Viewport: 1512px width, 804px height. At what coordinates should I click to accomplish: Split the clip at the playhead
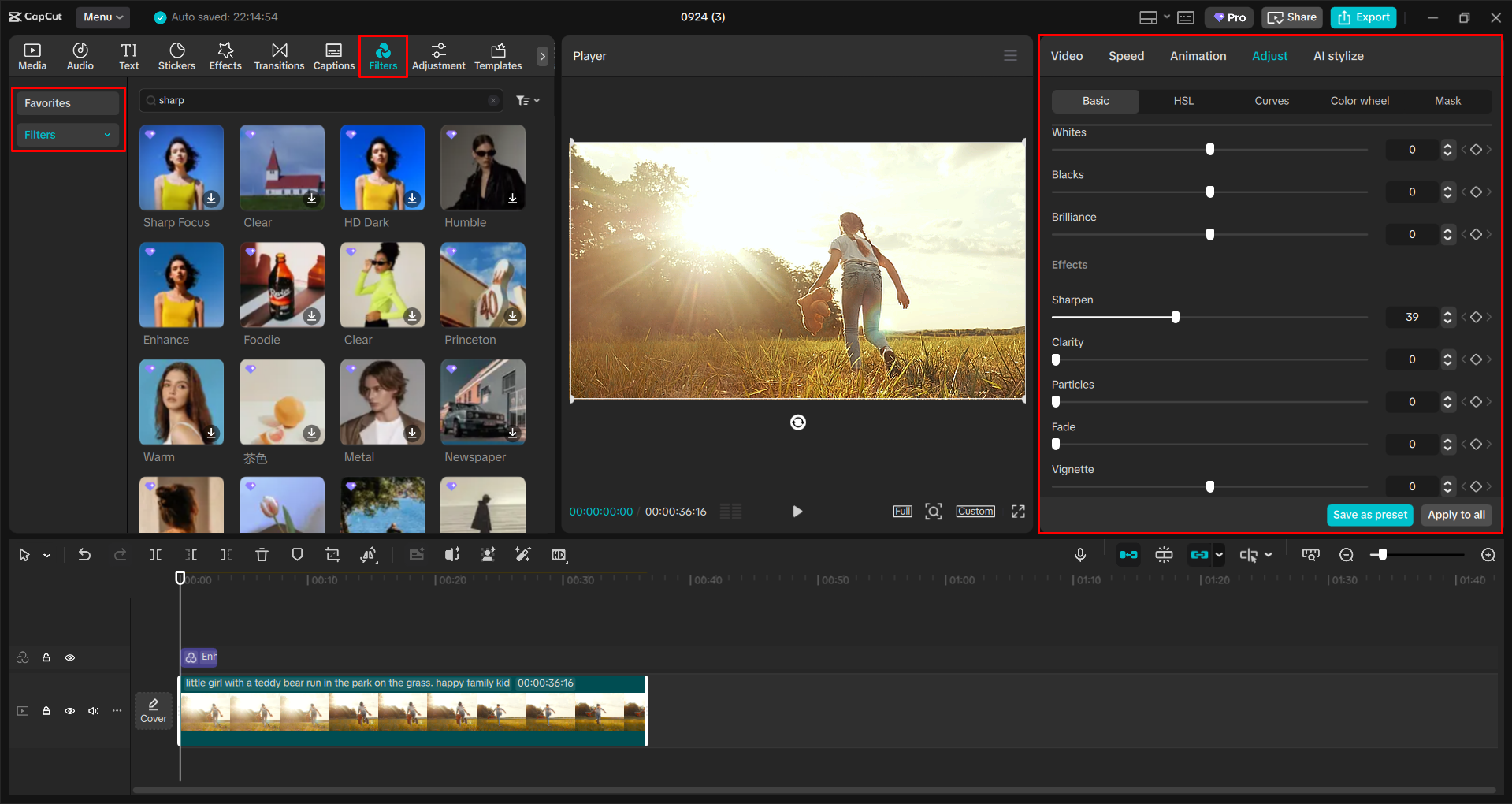pyautogui.click(x=155, y=554)
